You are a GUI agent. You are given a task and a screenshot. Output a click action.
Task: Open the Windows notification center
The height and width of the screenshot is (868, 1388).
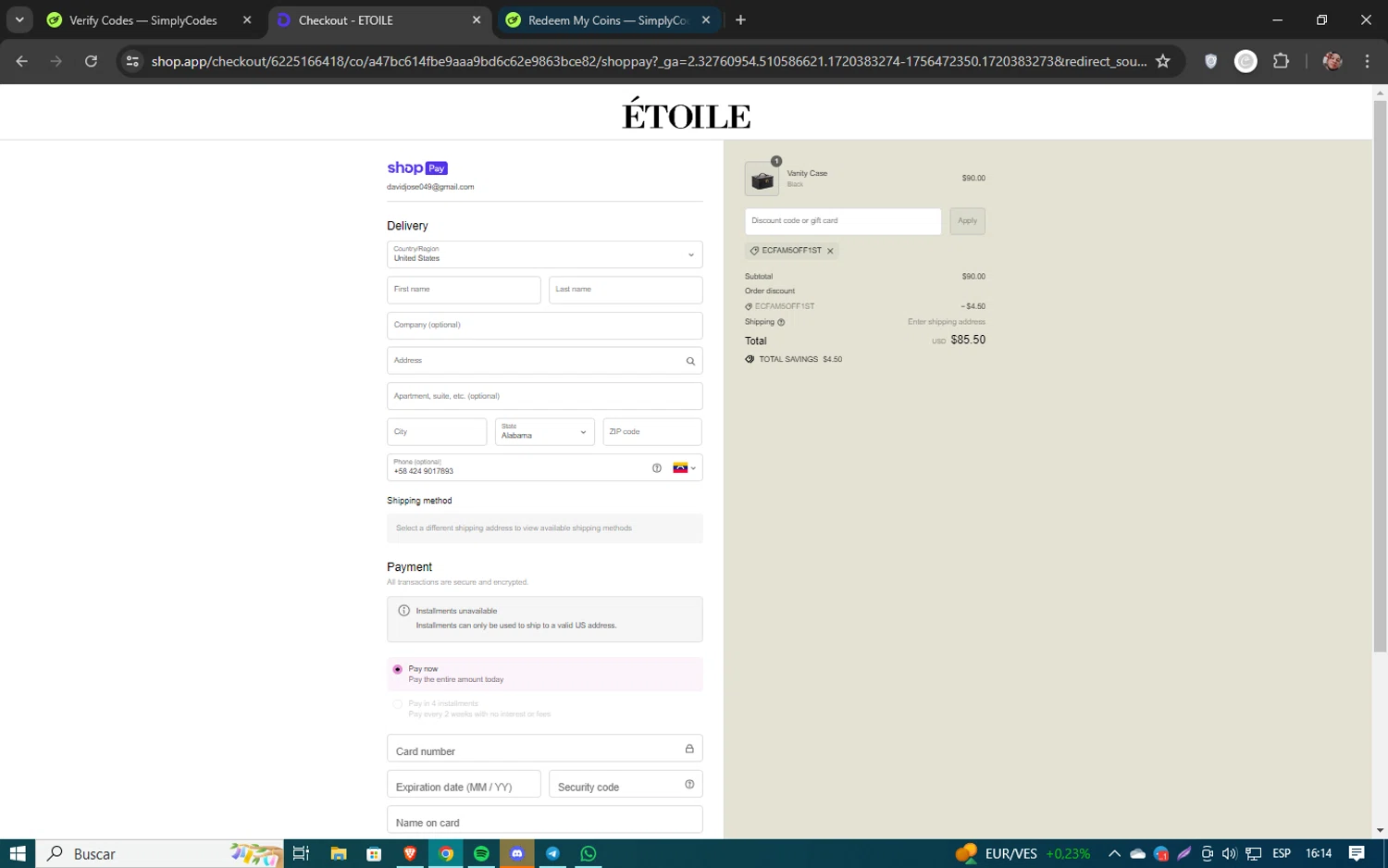pyautogui.click(x=1357, y=853)
